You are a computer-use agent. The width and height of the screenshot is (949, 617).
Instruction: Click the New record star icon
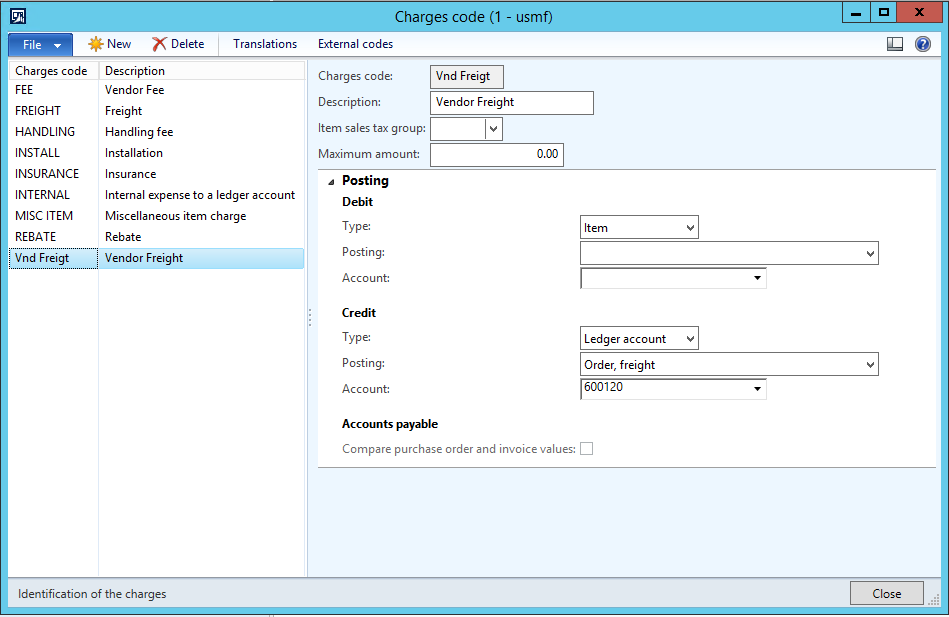[96, 44]
